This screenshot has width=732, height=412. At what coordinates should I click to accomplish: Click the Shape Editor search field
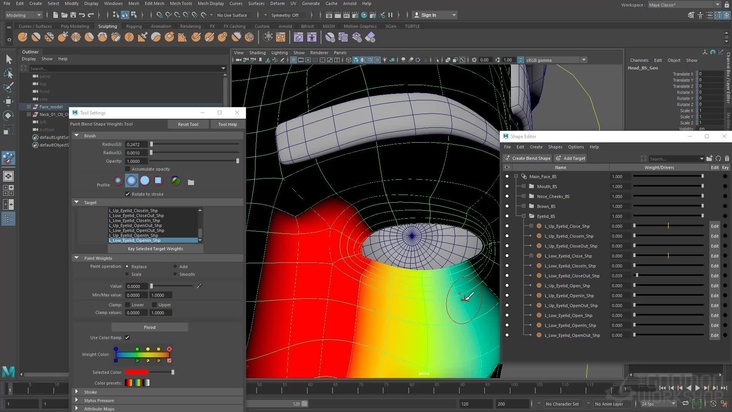(x=675, y=159)
